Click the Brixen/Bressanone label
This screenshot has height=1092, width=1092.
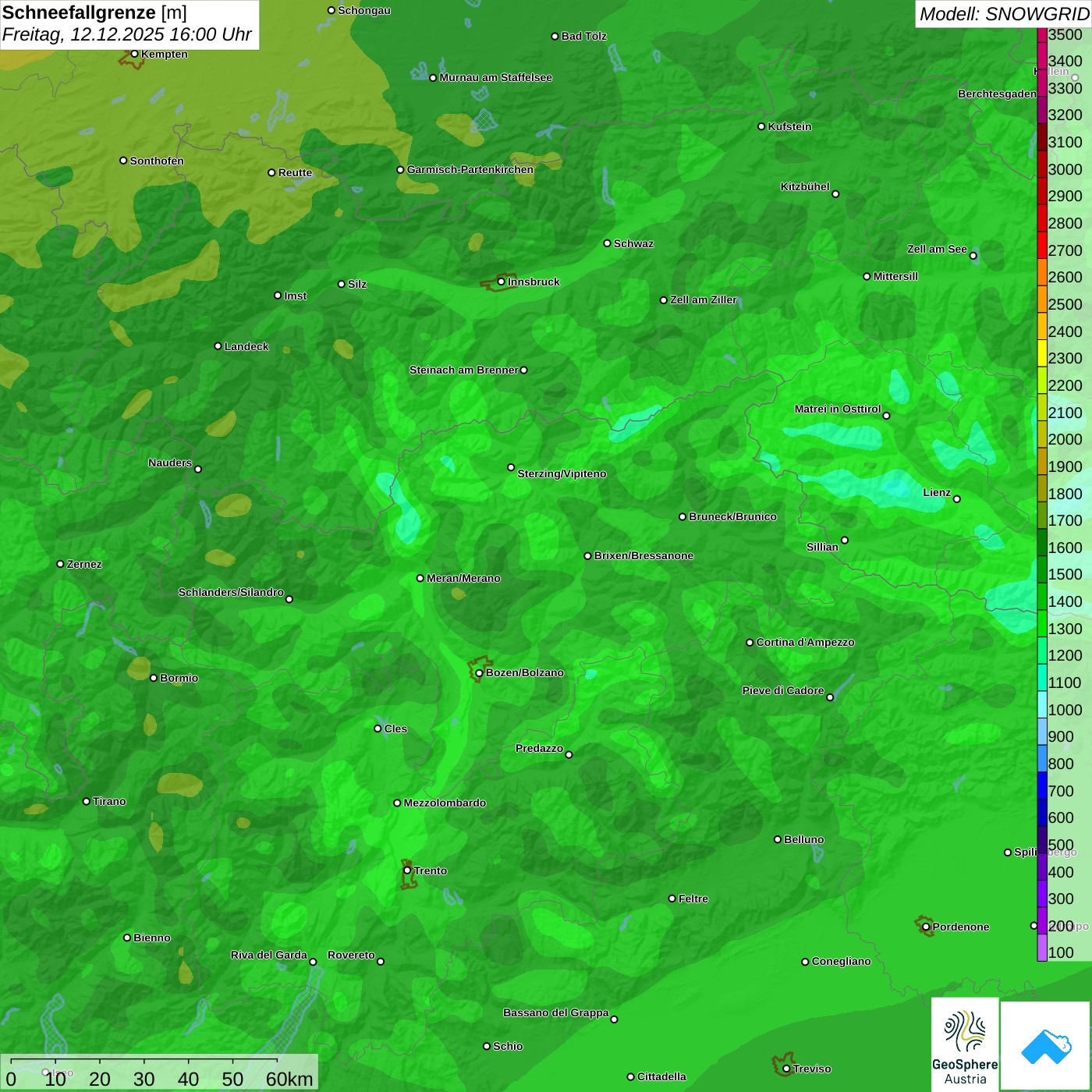click(643, 555)
